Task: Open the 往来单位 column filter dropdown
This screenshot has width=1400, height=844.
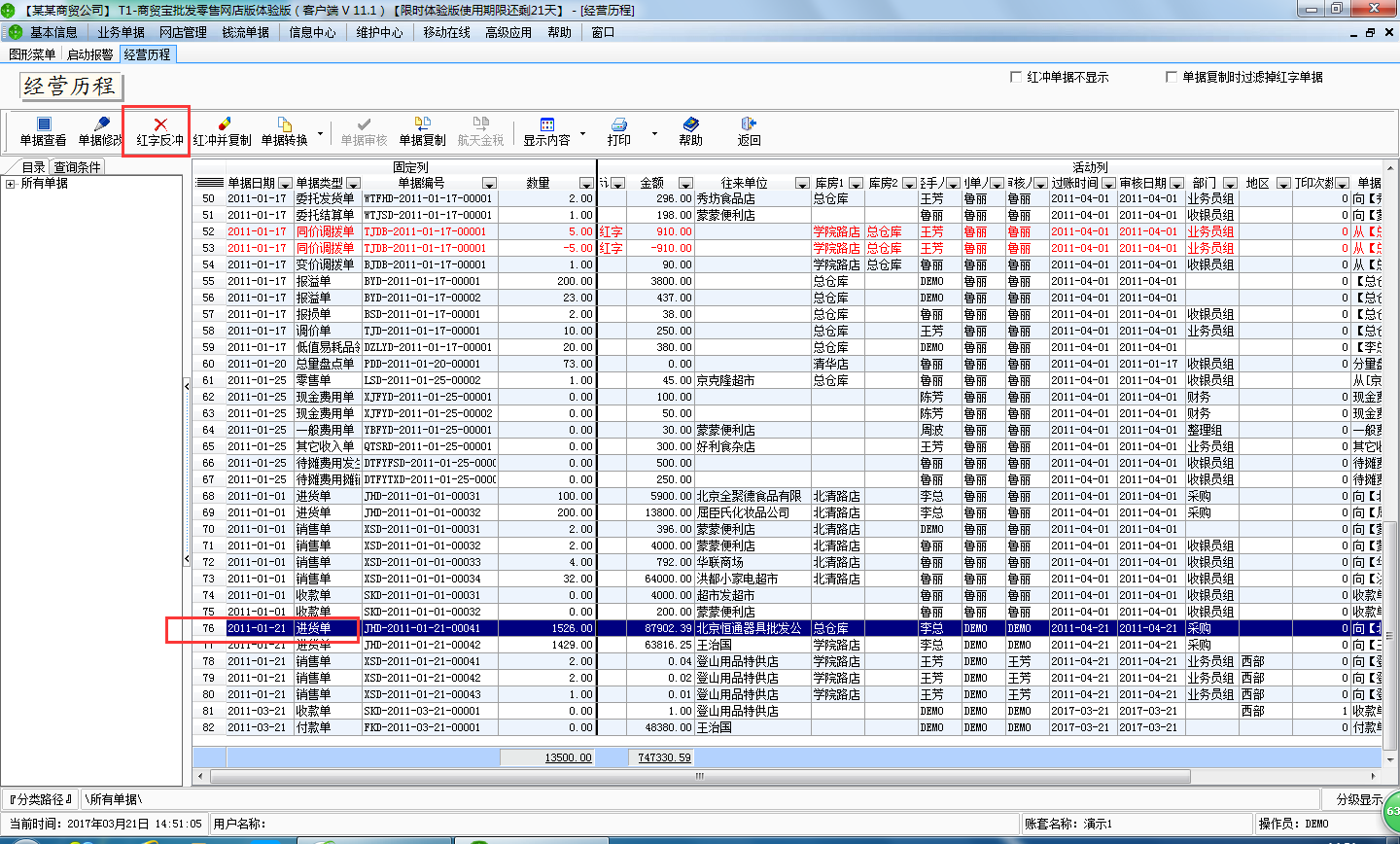Action: tap(803, 183)
